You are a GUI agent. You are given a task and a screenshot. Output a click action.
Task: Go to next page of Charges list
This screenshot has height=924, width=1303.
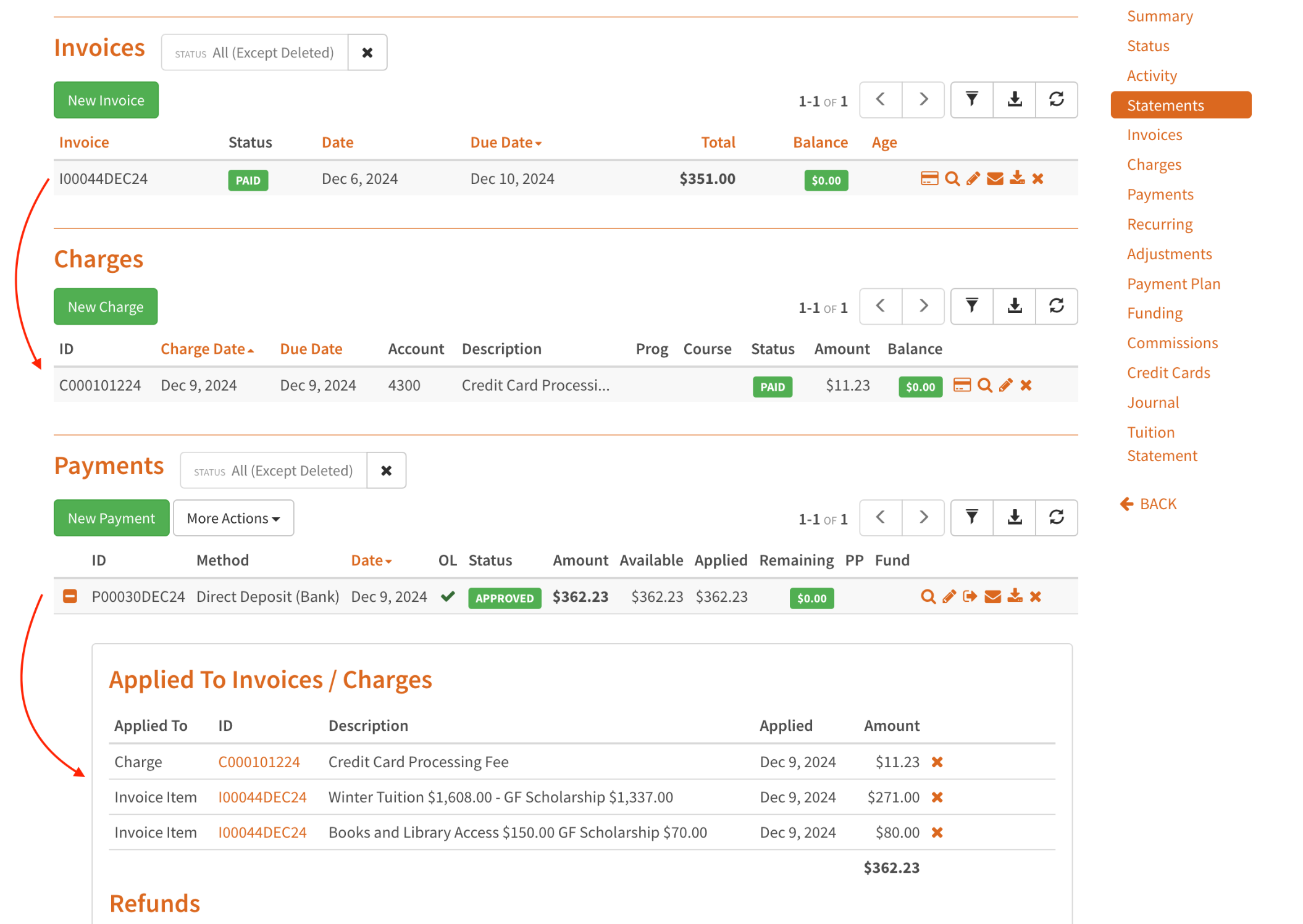[x=923, y=306]
